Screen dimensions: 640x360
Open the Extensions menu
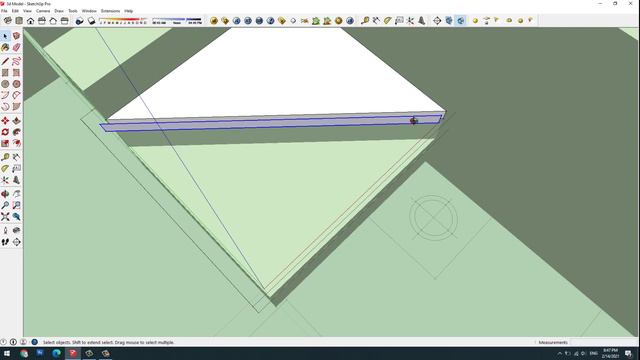click(110, 11)
